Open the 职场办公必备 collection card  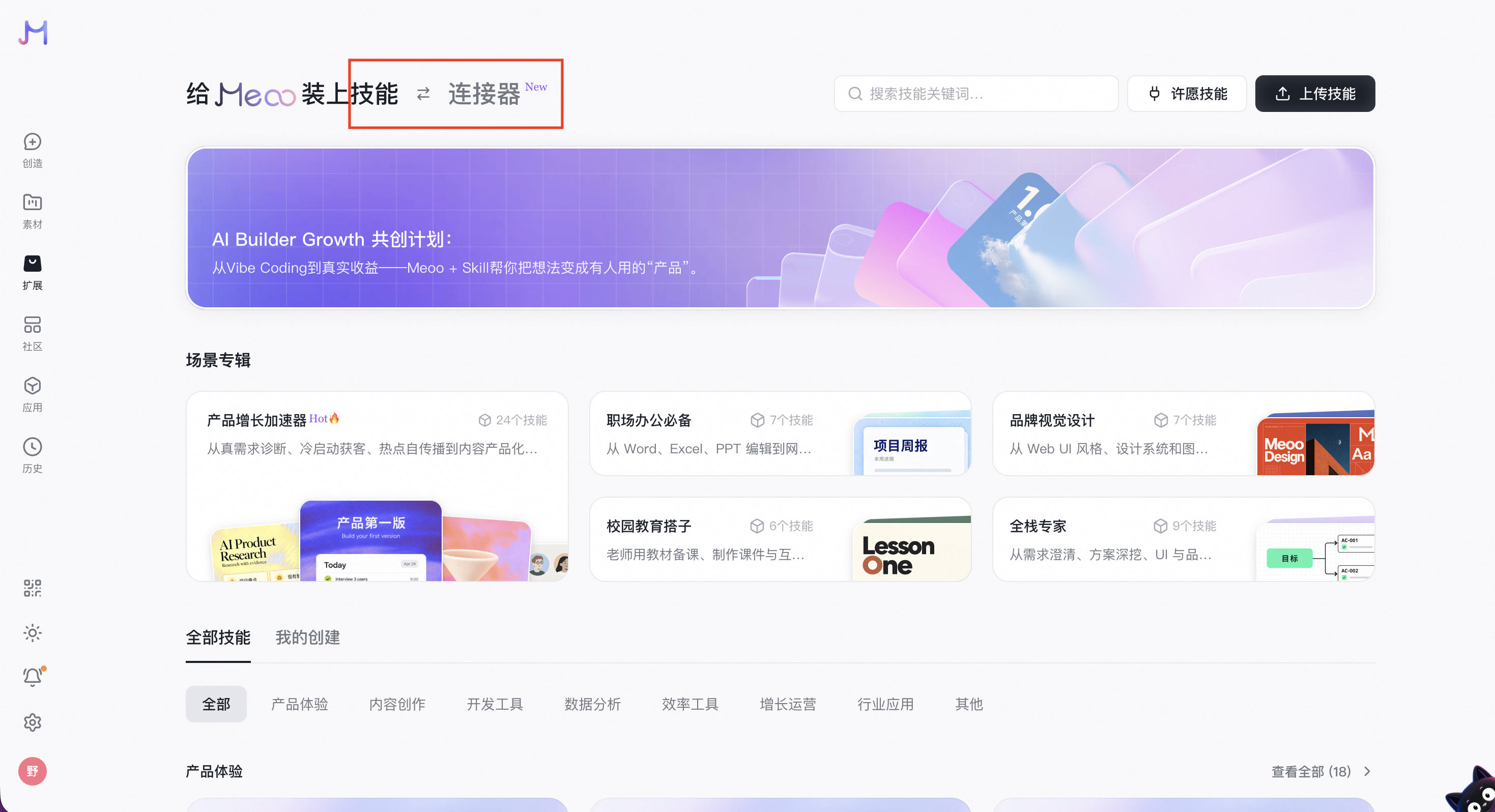click(781, 433)
